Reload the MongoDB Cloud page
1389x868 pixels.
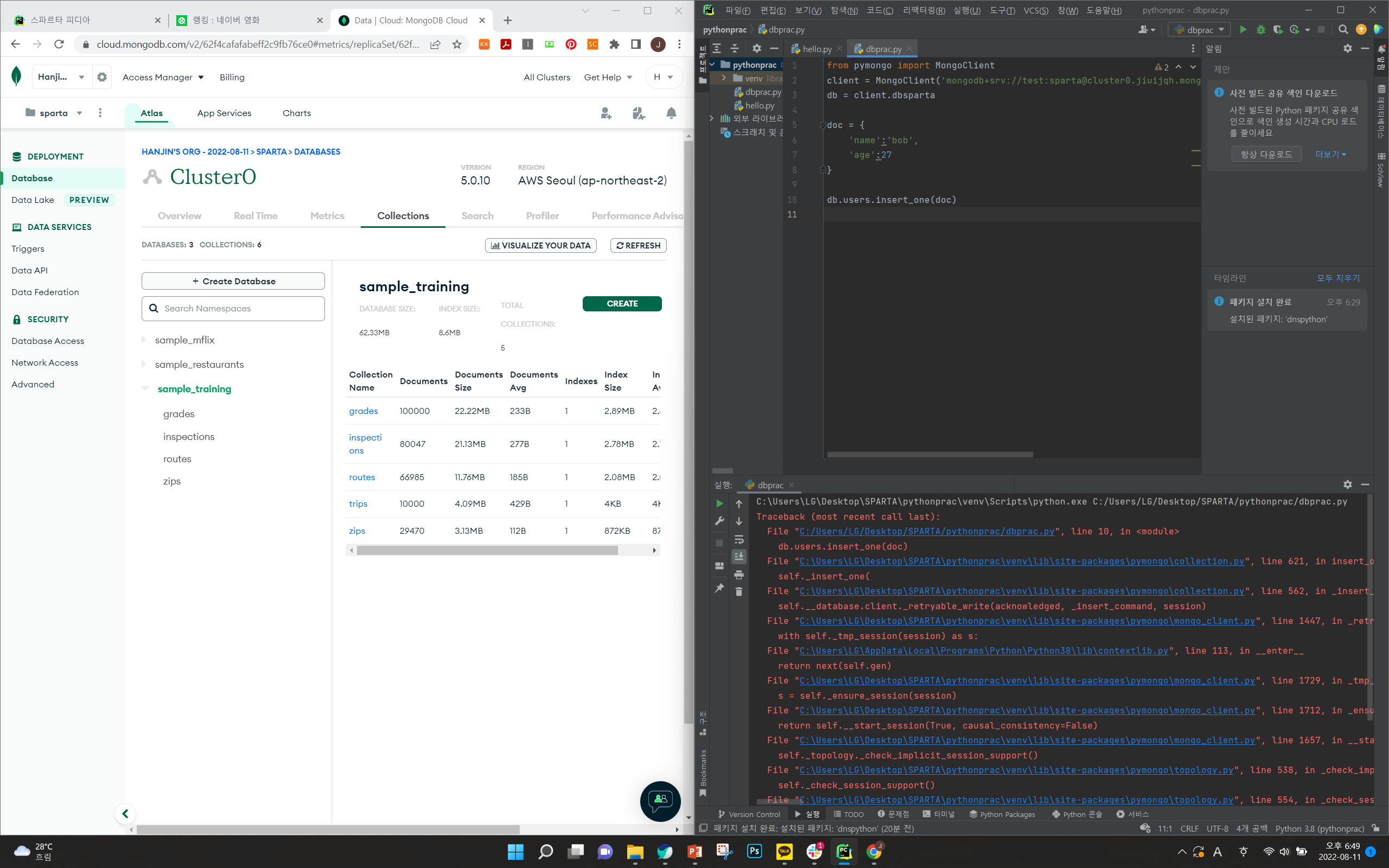pos(59,44)
